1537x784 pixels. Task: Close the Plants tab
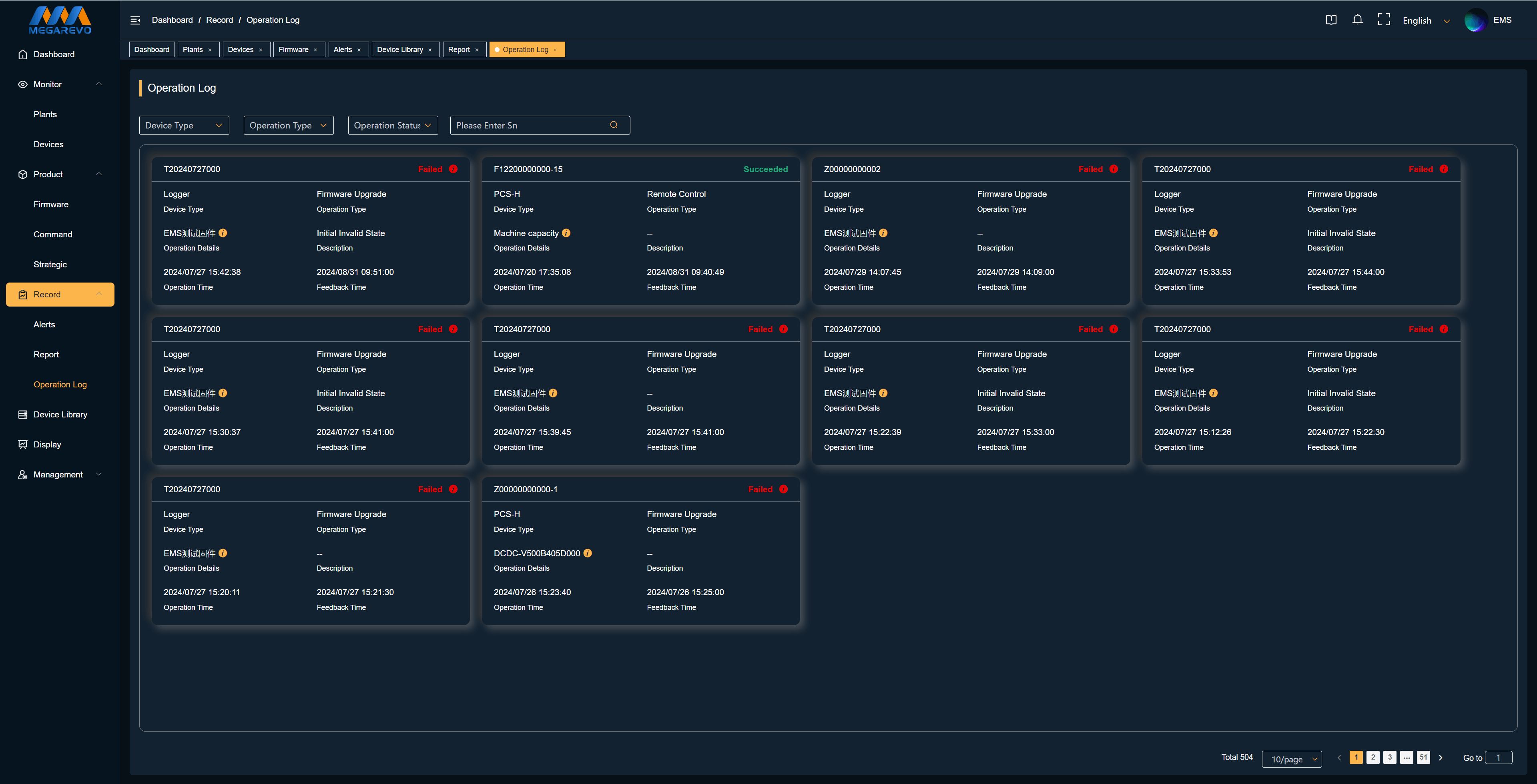pos(209,50)
